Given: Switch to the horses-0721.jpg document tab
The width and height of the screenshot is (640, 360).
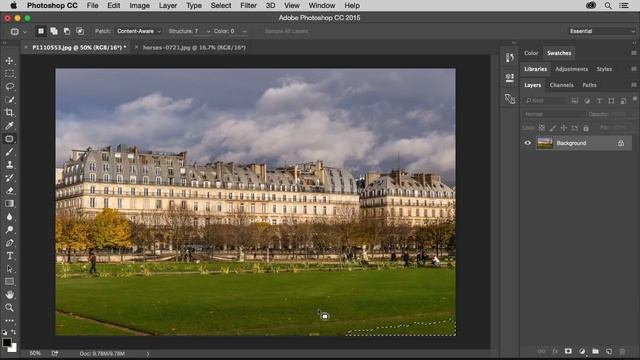Looking at the screenshot, I should pyautogui.click(x=194, y=47).
